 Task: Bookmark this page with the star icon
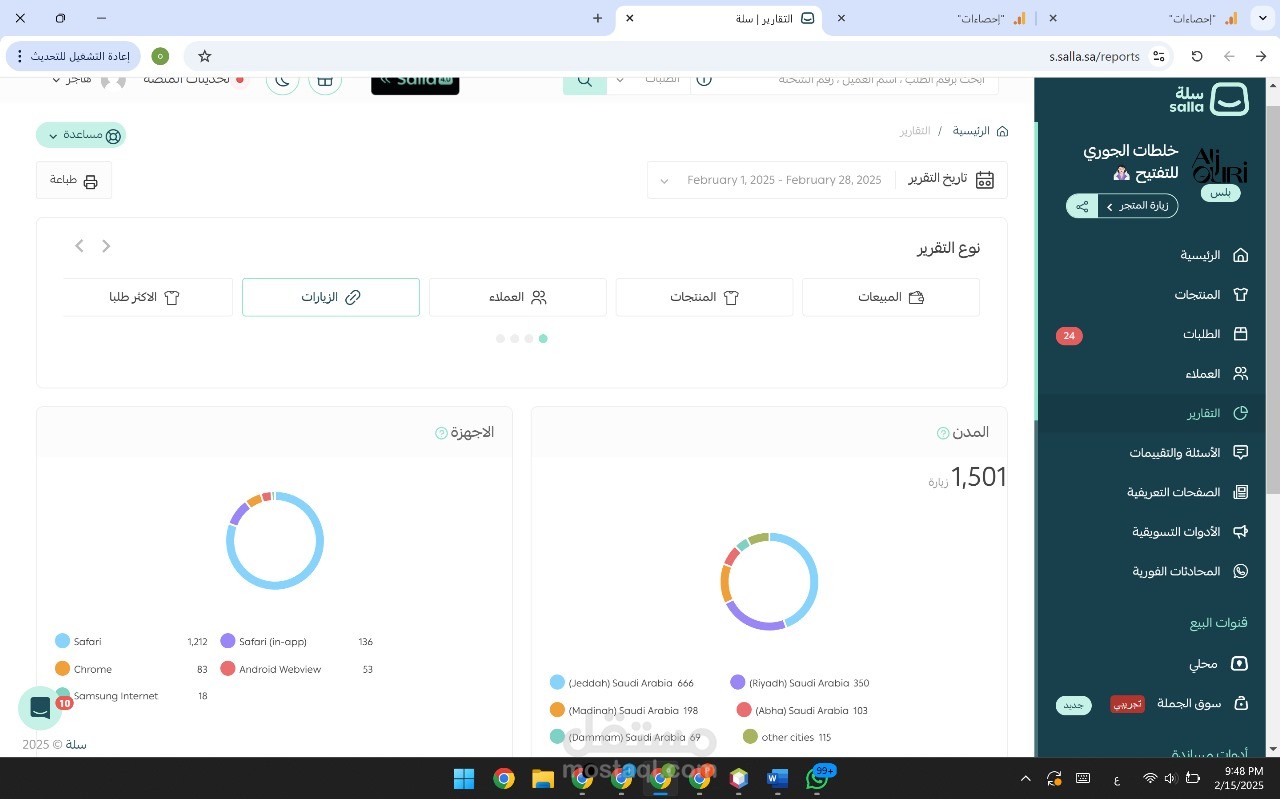pyautogui.click(x=205, y=56)
